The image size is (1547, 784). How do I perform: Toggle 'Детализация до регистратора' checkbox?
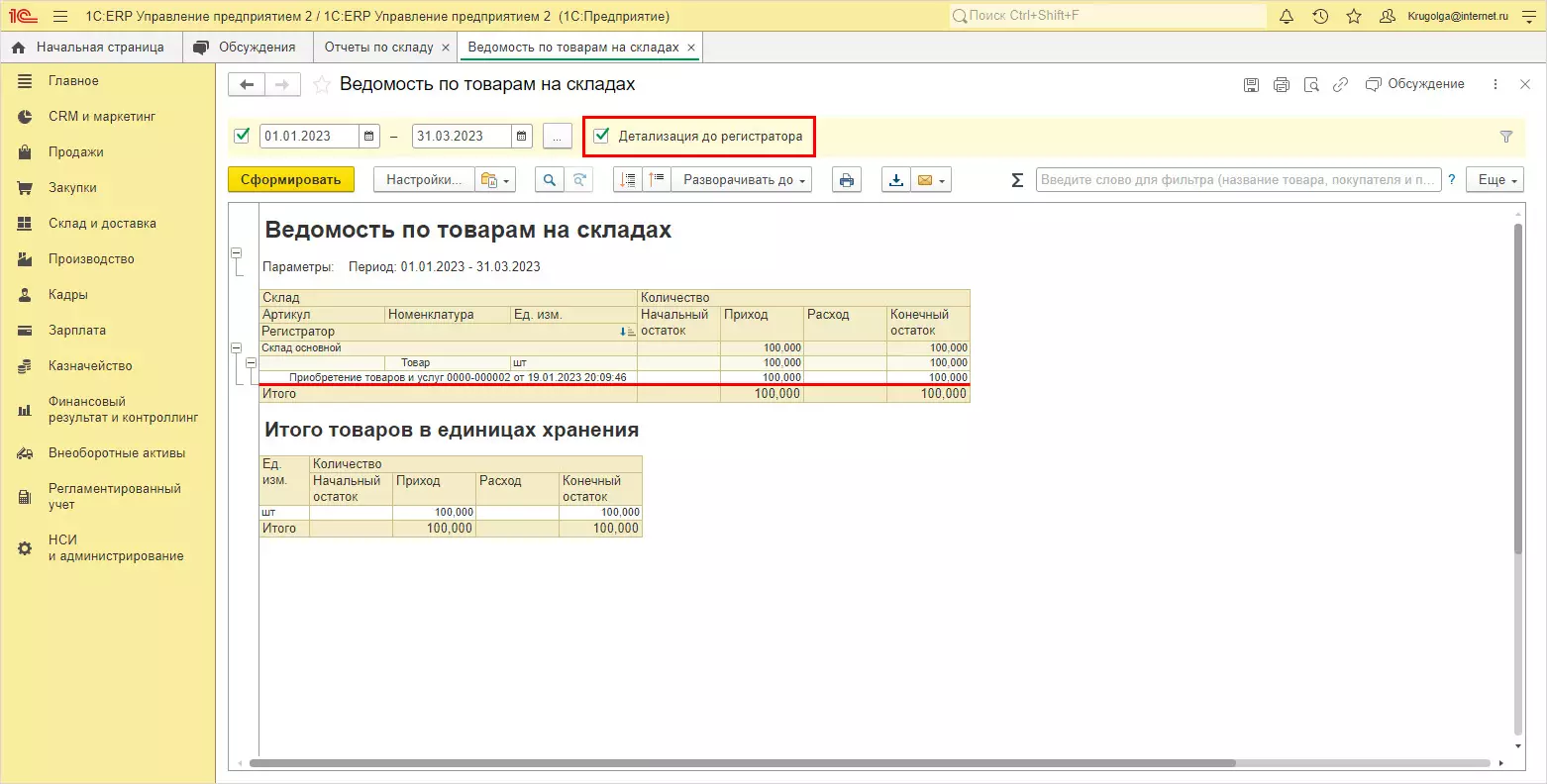click(601, 136)
